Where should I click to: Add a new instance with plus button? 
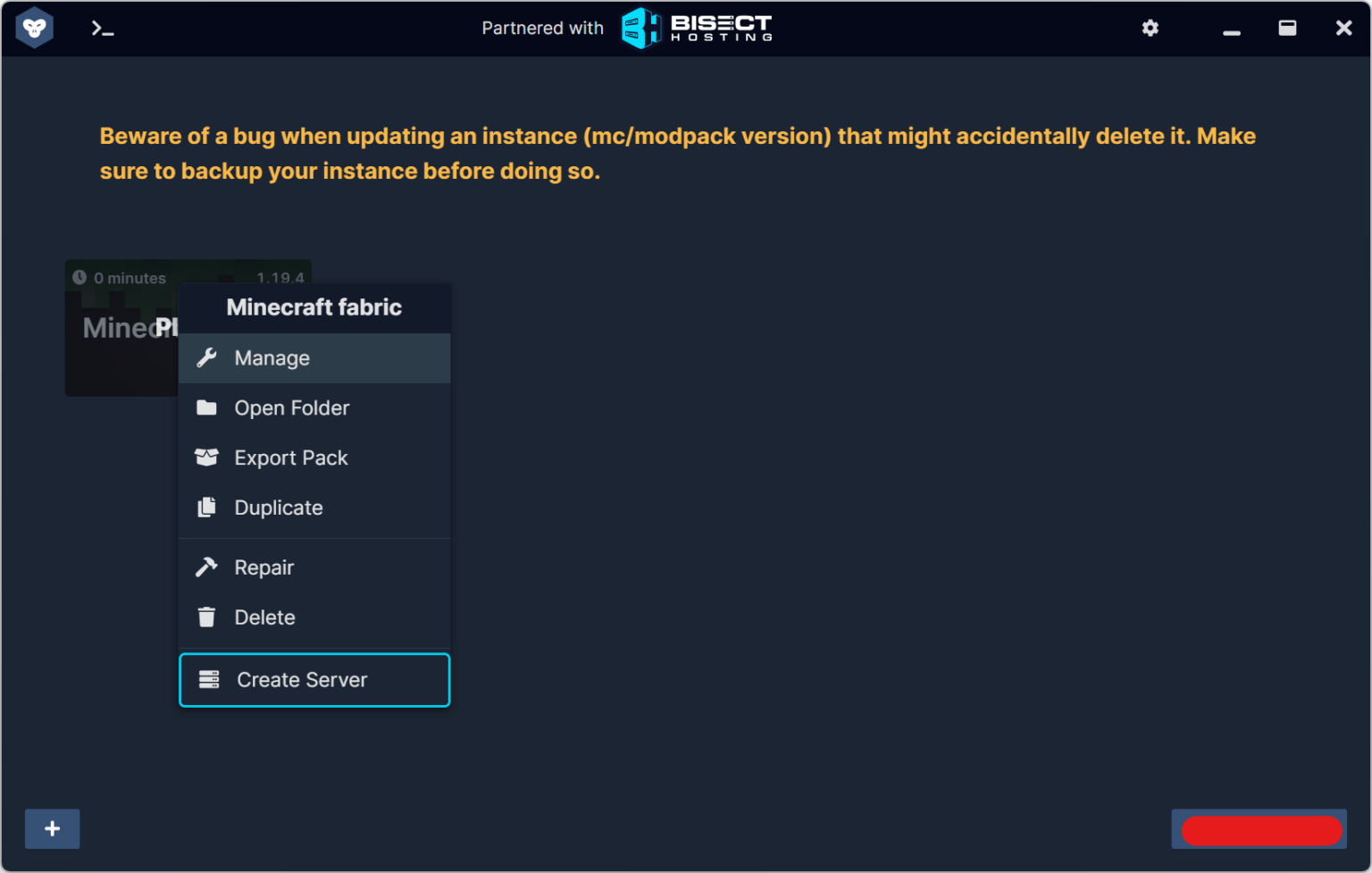(x=52, y=828)
